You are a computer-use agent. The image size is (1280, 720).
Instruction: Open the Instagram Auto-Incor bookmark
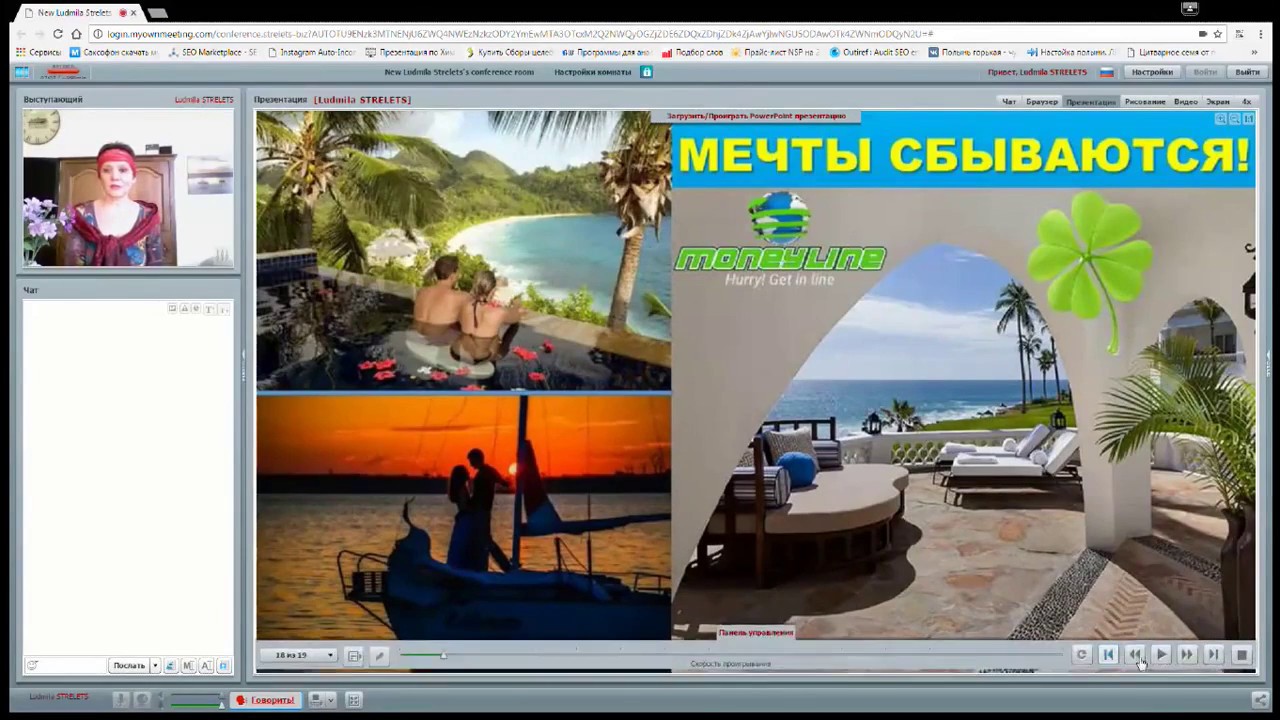(x=311, y=52)
